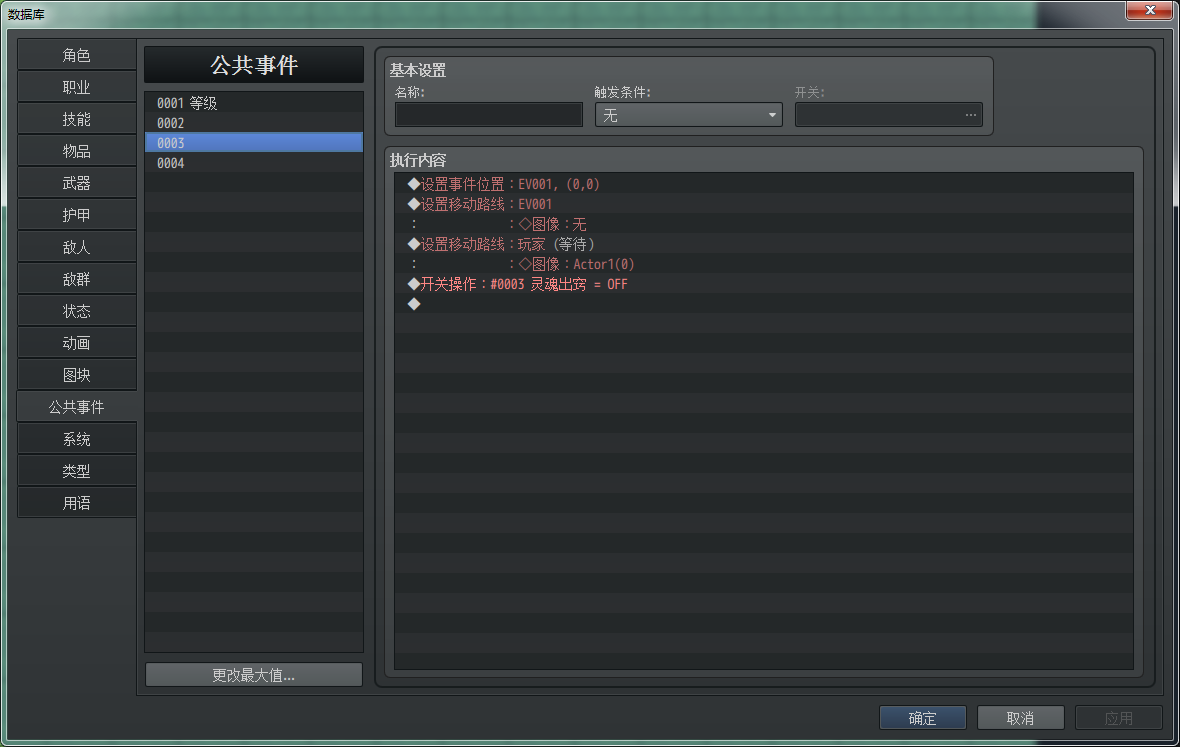This screenshot has width=1180, height=747.
Task: Confirm with the 确定 button
Action: pyautogui.click(x=923, y=718)
